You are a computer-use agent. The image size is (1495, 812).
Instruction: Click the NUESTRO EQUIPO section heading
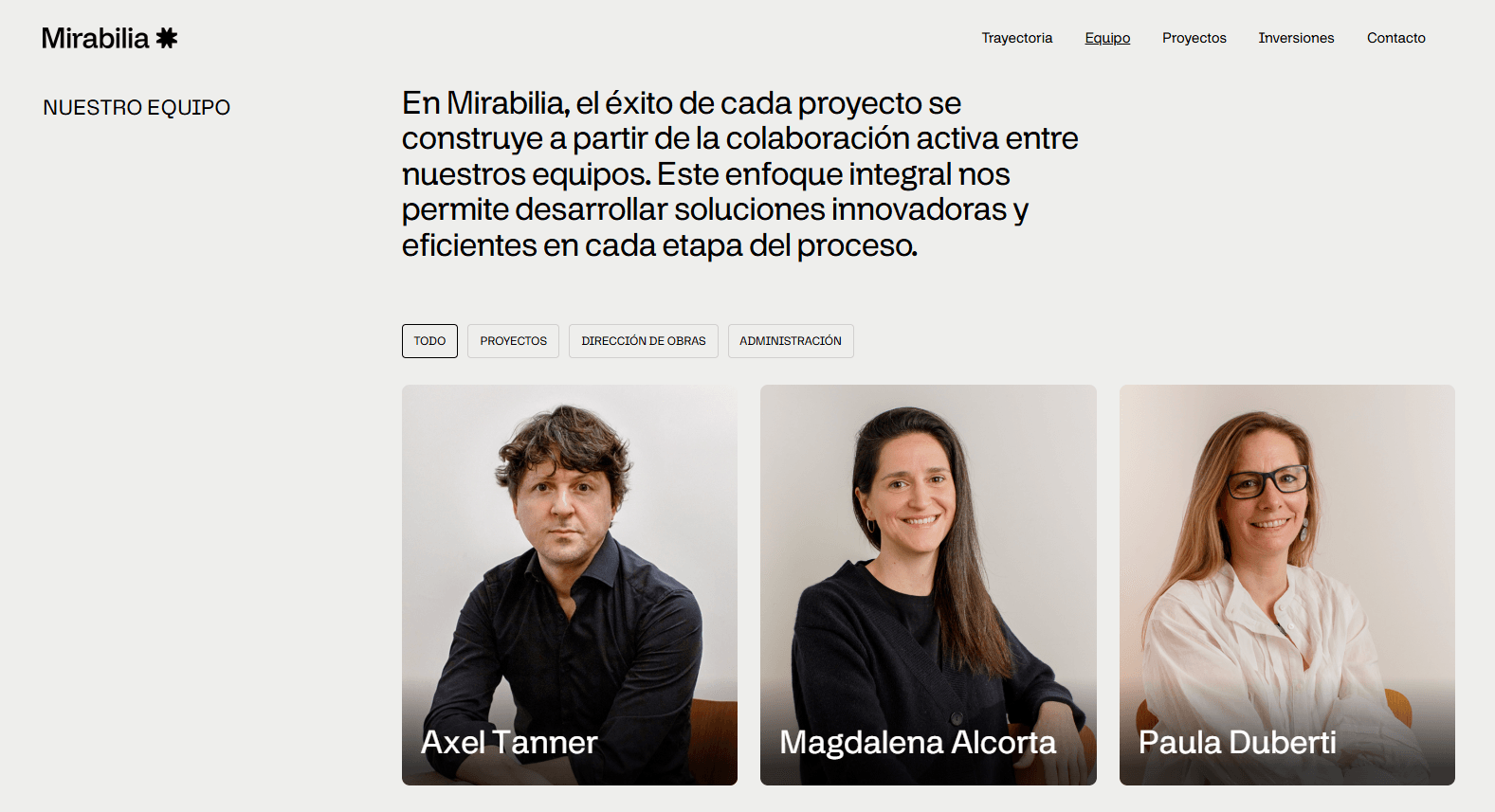tap(137, 107)
